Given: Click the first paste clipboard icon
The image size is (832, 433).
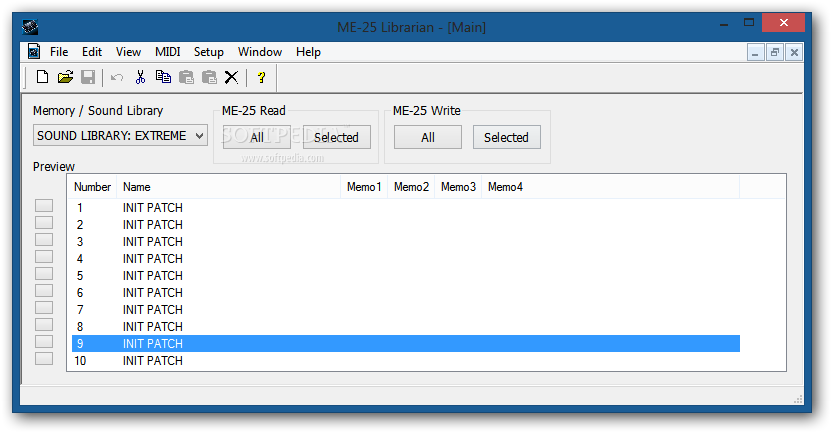Looking at the screenshot, I should tap(186, 77).
